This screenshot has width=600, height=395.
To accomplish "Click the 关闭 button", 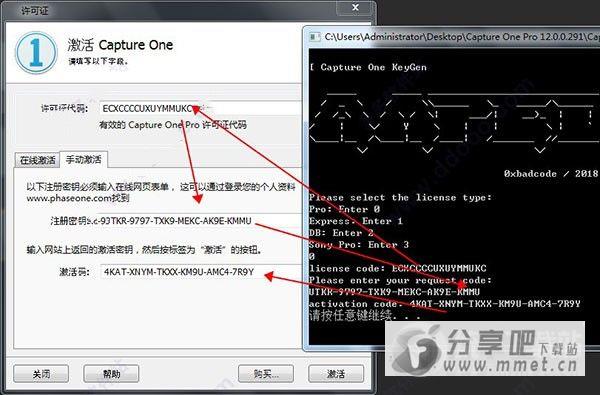I will click(41, 374).
